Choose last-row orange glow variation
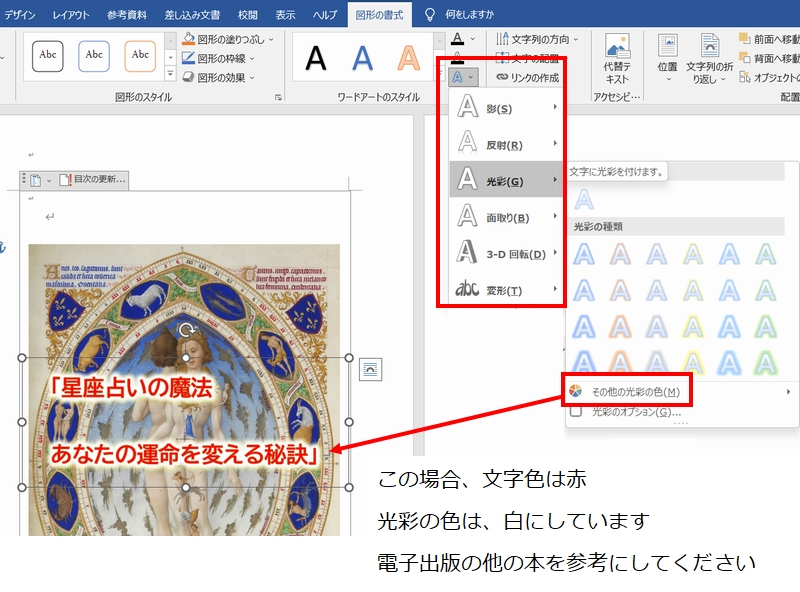 click(x=620, y=362)
